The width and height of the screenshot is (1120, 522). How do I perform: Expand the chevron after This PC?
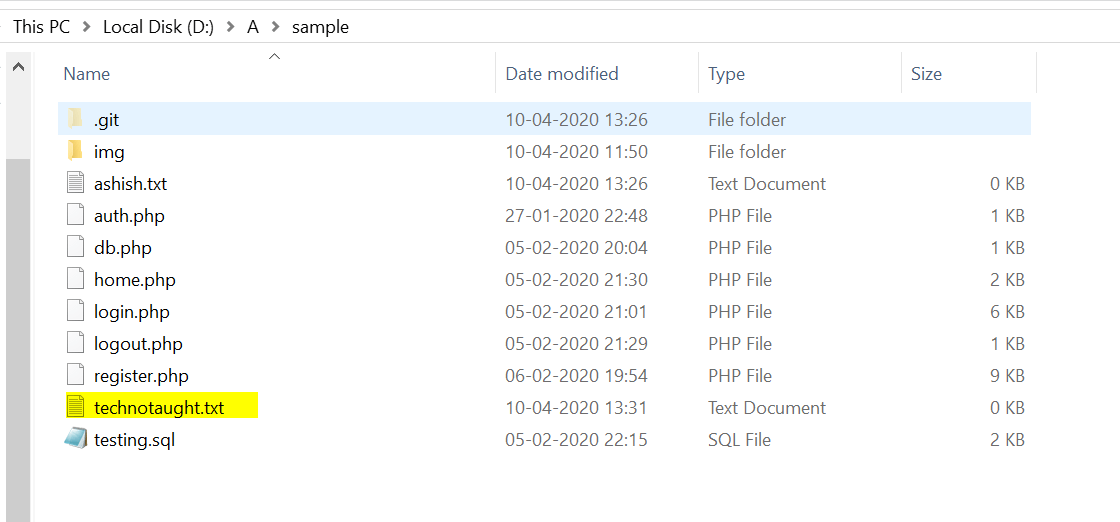(x=87, y=27)
